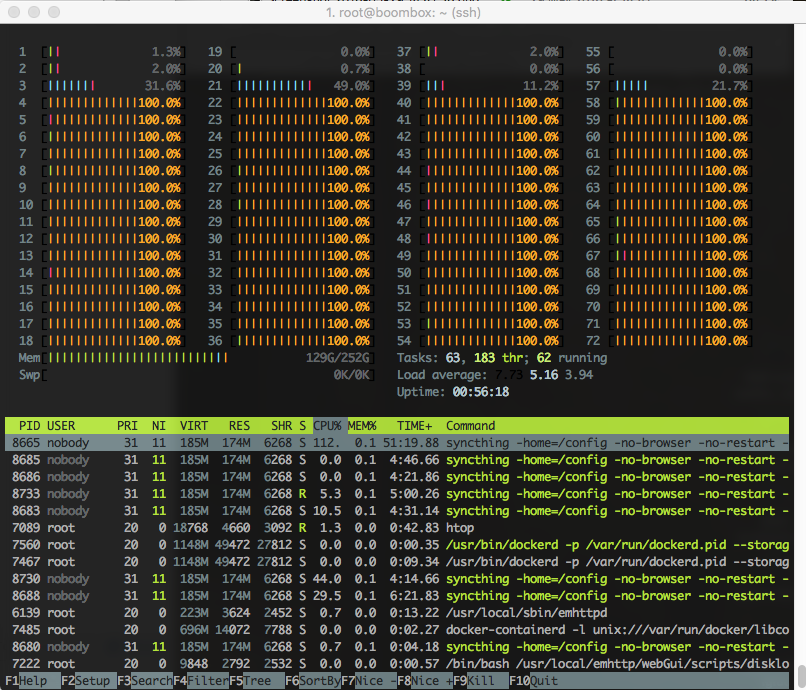Click F10 Quit in function bar

click(x=534, y=681)
